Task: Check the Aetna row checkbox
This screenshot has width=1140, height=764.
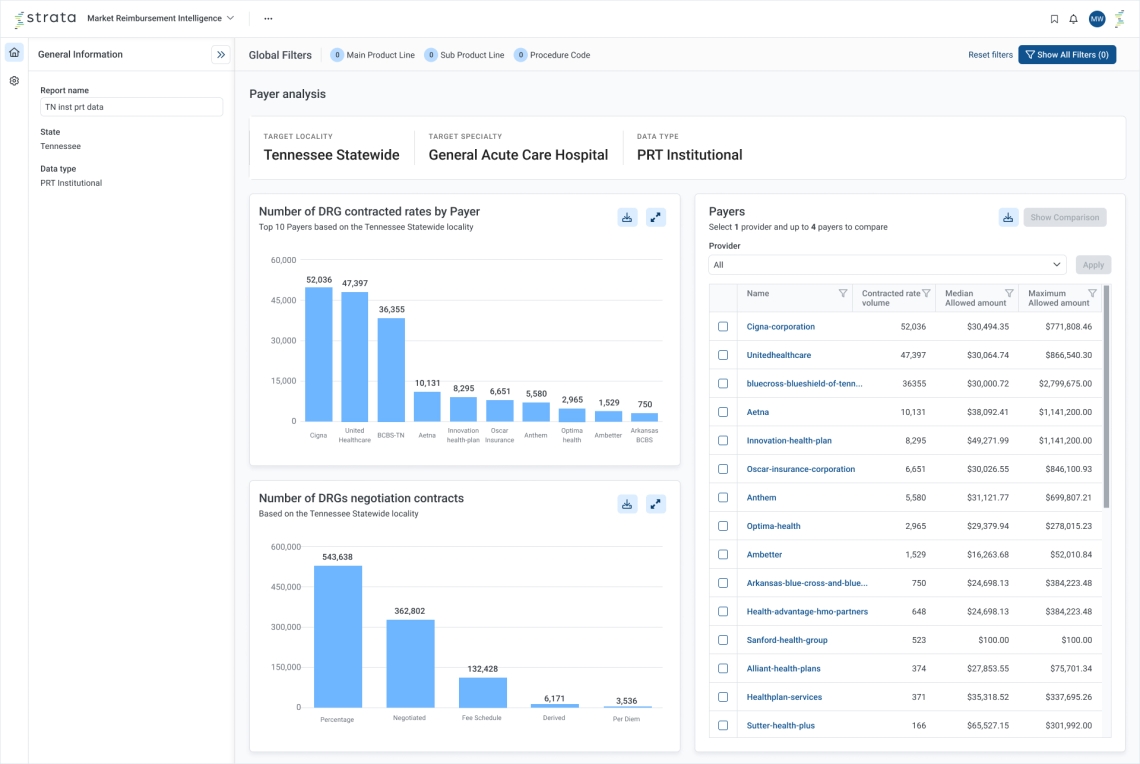Action: click(x=723, y=411)
